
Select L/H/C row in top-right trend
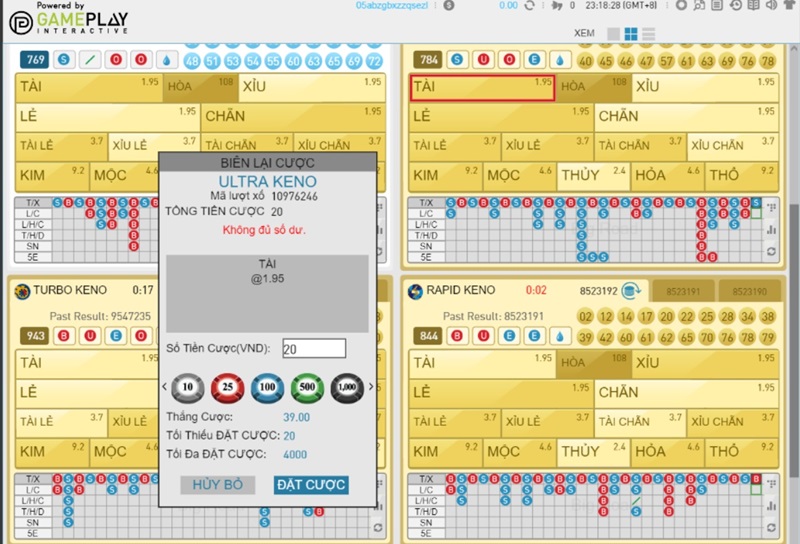coord(426,225)
